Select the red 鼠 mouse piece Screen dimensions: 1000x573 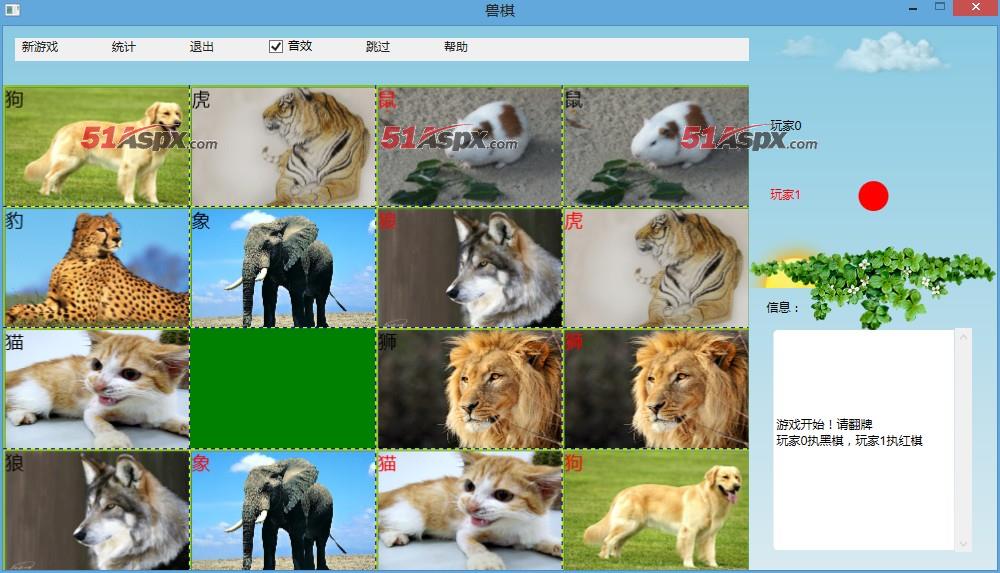pos(469,146)
